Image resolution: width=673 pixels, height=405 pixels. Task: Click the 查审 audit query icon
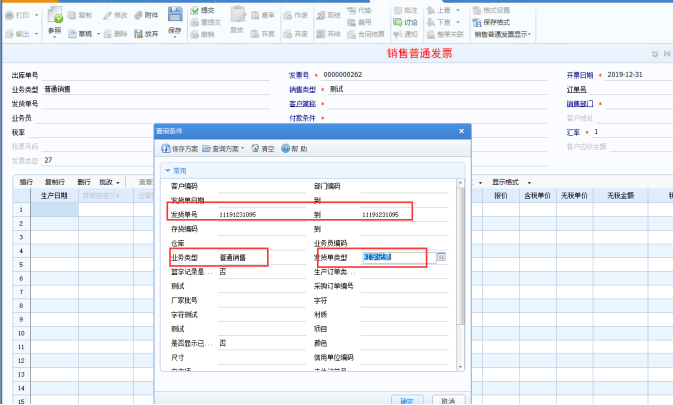coord(255,15)
